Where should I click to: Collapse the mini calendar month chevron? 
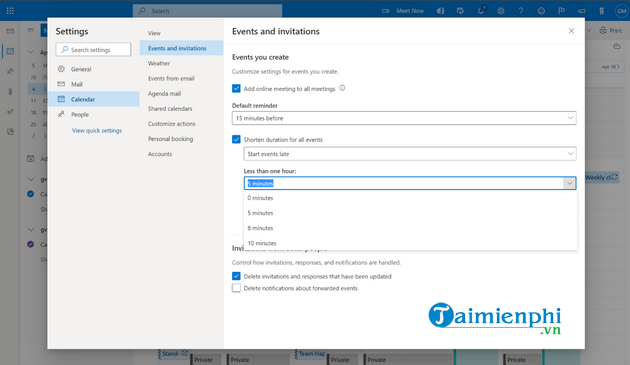(31, 52)
